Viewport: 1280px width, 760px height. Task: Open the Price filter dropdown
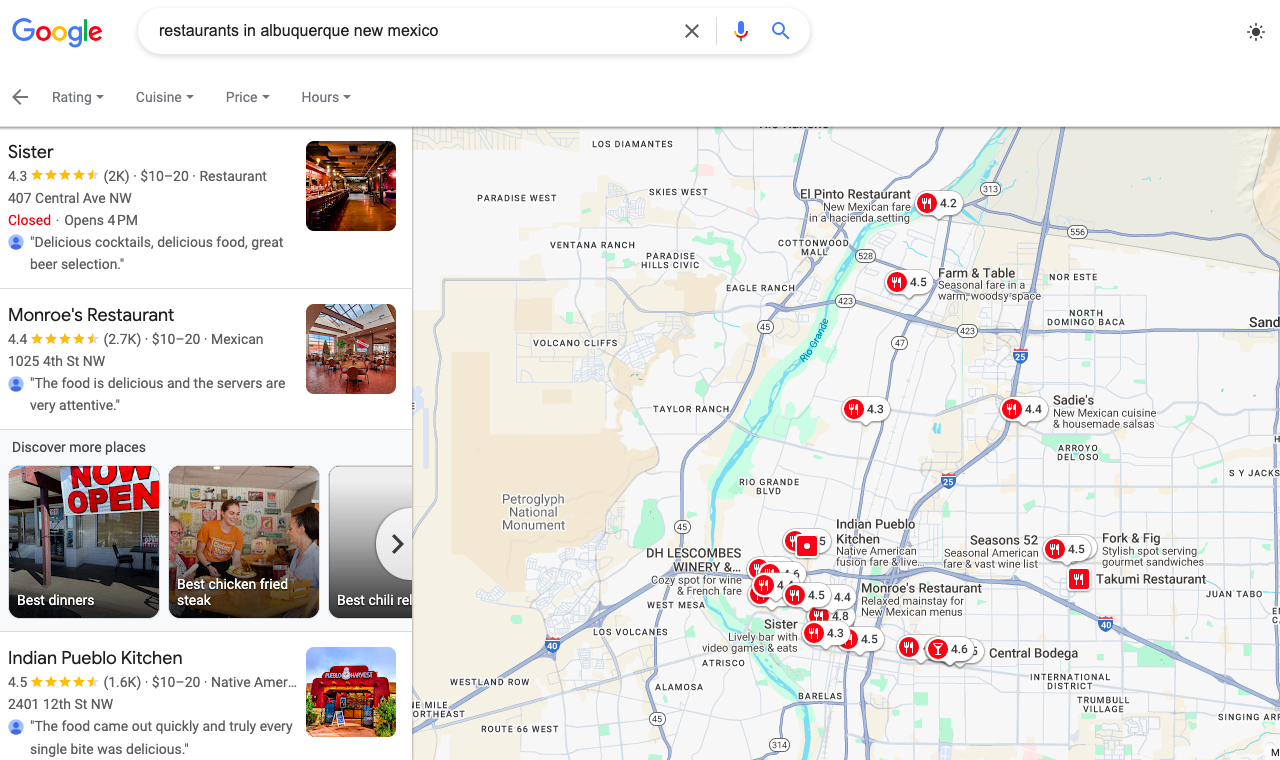(248, 97)
